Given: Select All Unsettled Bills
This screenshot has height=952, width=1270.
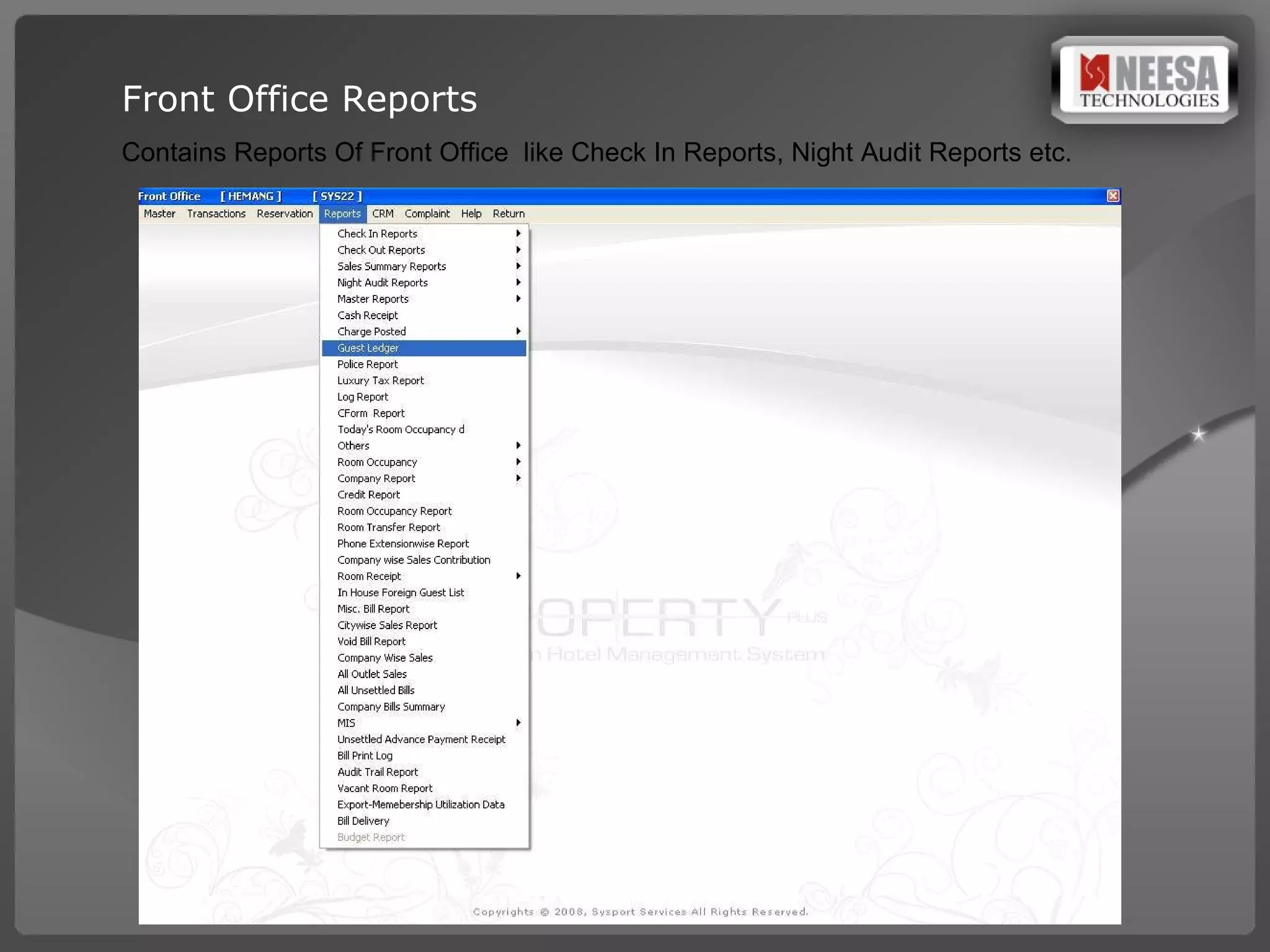Looking at the screenshot, I should [x=424, y=690].
